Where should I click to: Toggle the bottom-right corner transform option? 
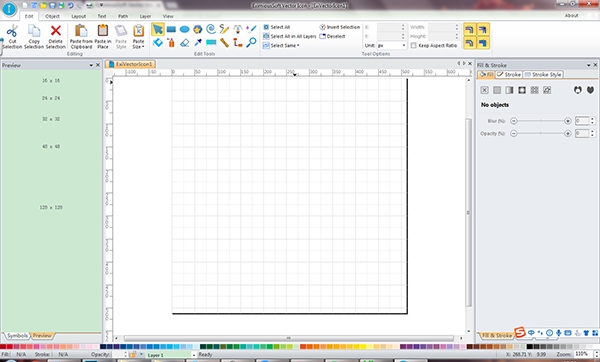point(483,42)
